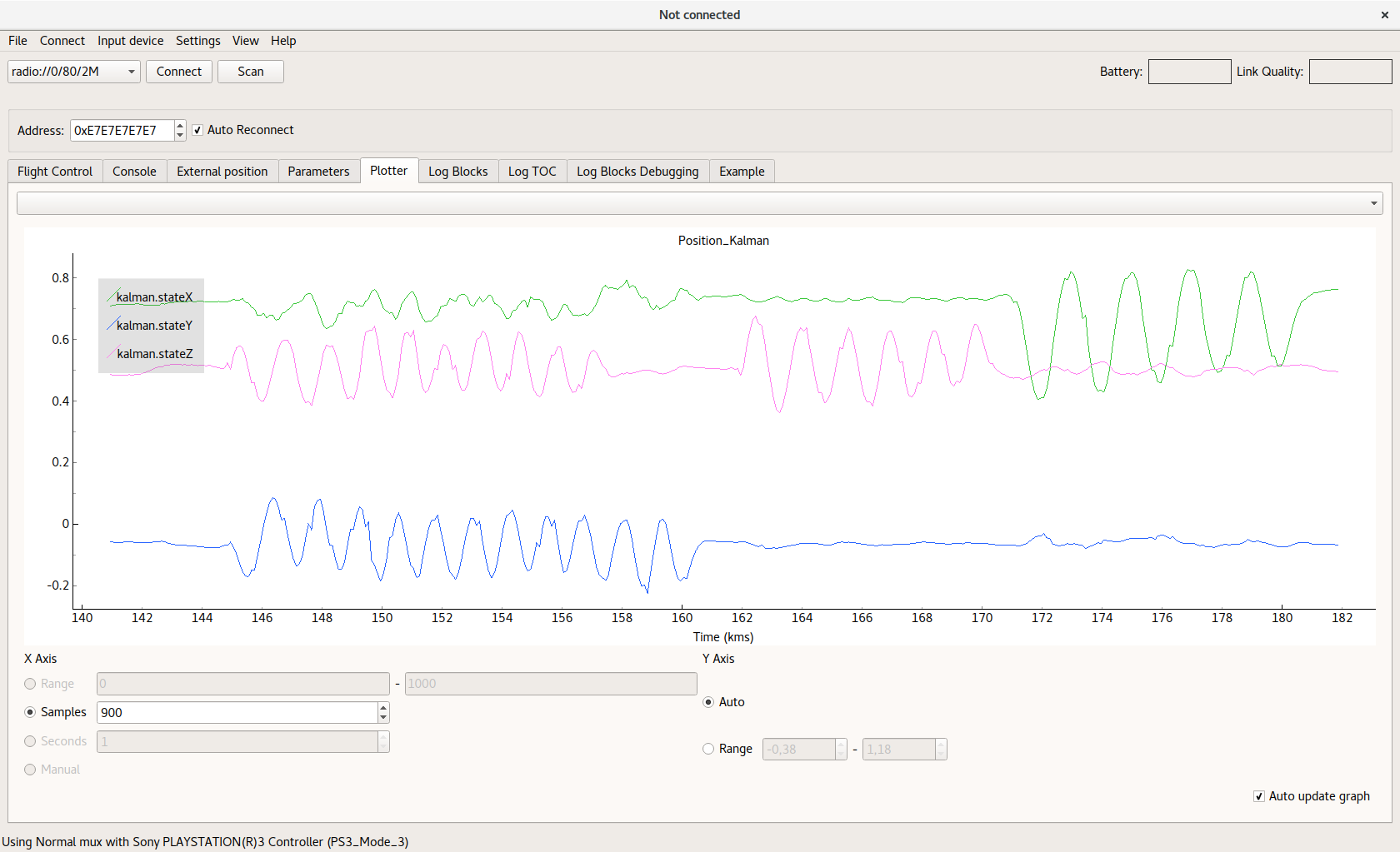The width and height of the screenshot is (1400, 852).
Task: Decrement the Samples spinner down arrow
Action: pyautogui.click(x=383, y=717)
